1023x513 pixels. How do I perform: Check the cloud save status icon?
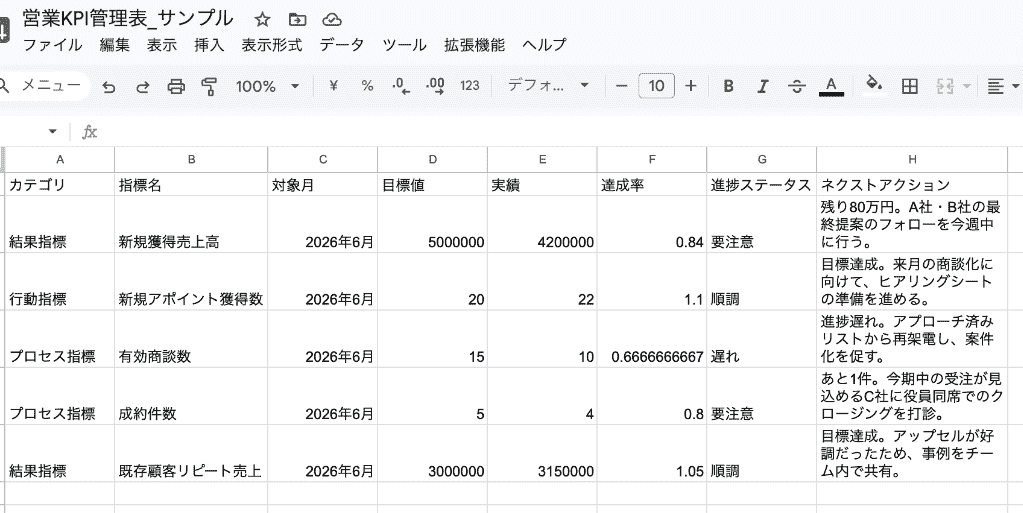[x=332, y=20]
